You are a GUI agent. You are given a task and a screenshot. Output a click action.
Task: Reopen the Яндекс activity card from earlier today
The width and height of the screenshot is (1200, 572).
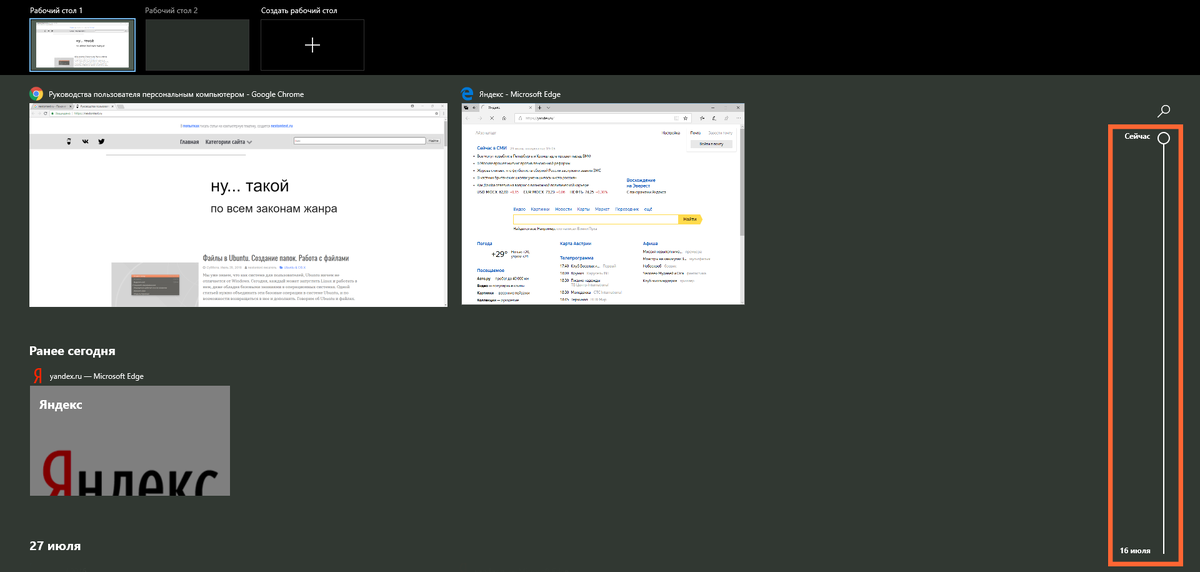[x=130, y=441]
